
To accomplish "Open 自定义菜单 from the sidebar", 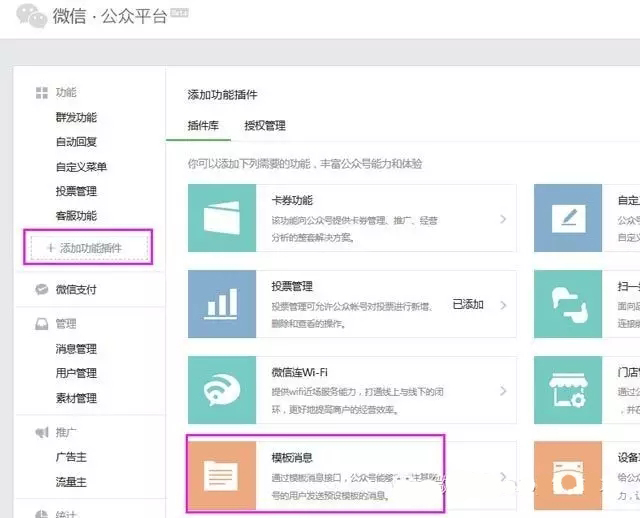I will click(x=81, y=167).
